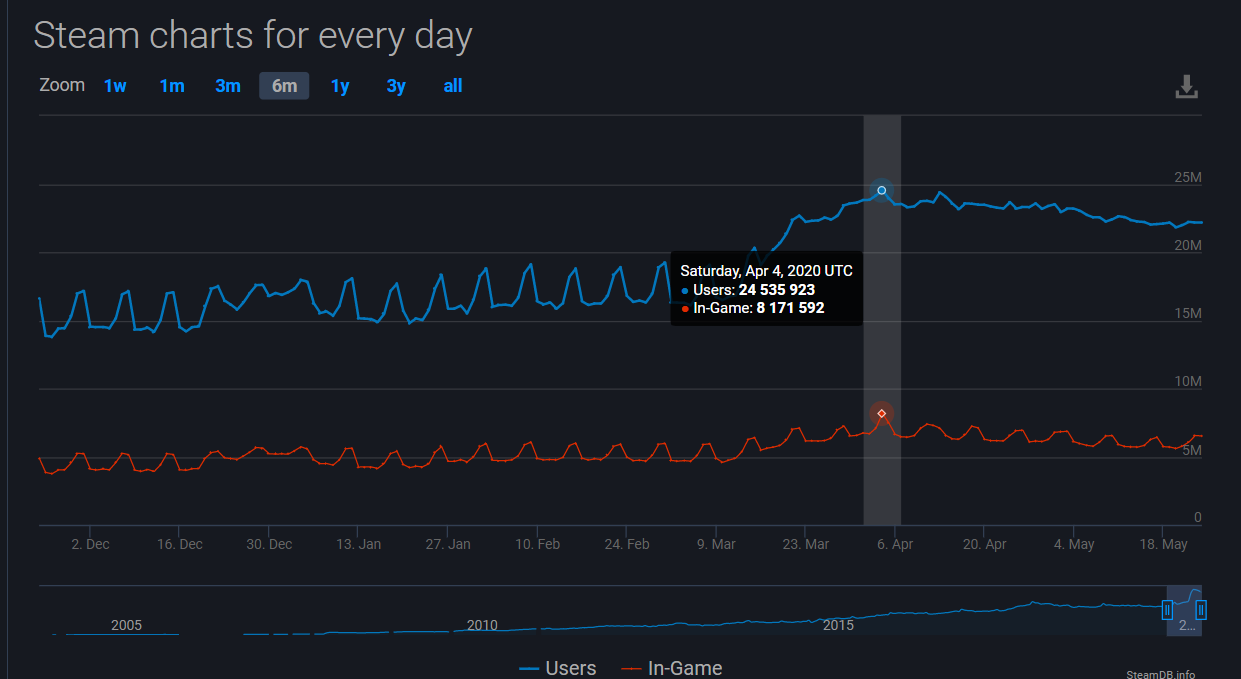
Task: Click the active 6m zoom button
Action: tap(284, 86)
